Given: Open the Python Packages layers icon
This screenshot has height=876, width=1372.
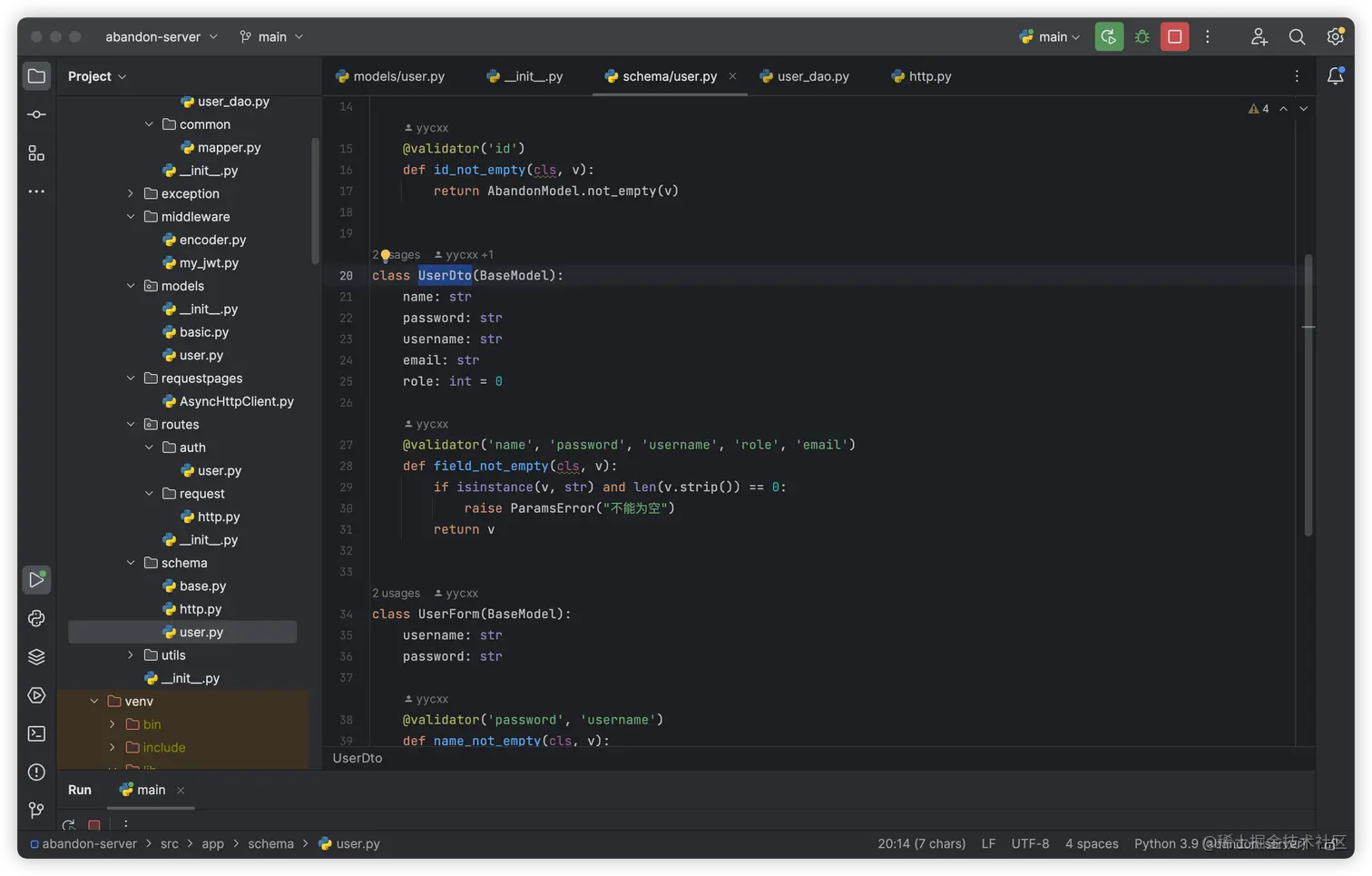Looking at the screenshot, I should 36,656.
